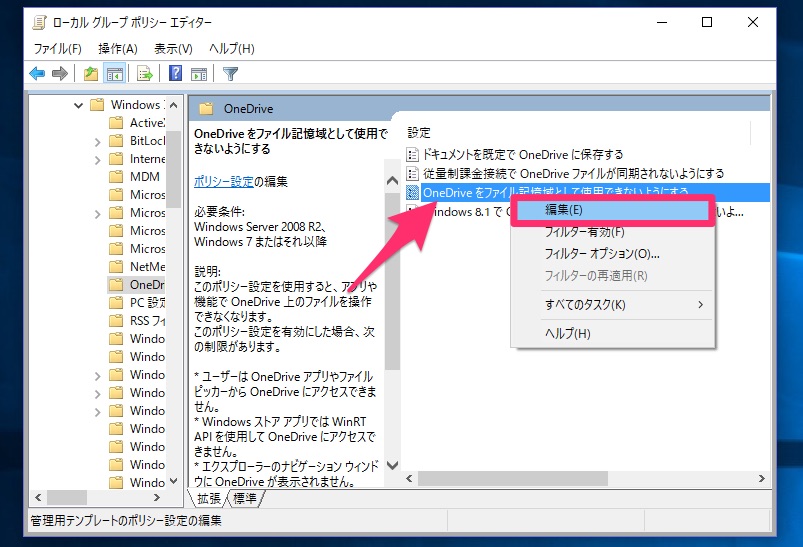Maximize the ローカル グループ ポリシー エディター window
Viewport: 803px width, 547px height.
click(x=707, y=22)
